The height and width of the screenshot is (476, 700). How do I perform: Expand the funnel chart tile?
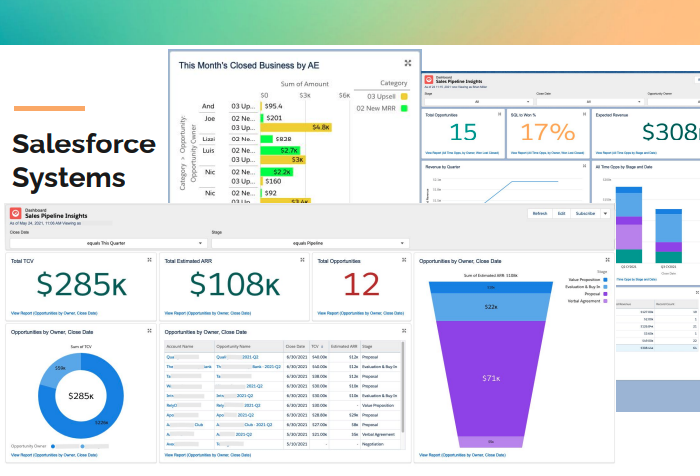coord(607,260)
